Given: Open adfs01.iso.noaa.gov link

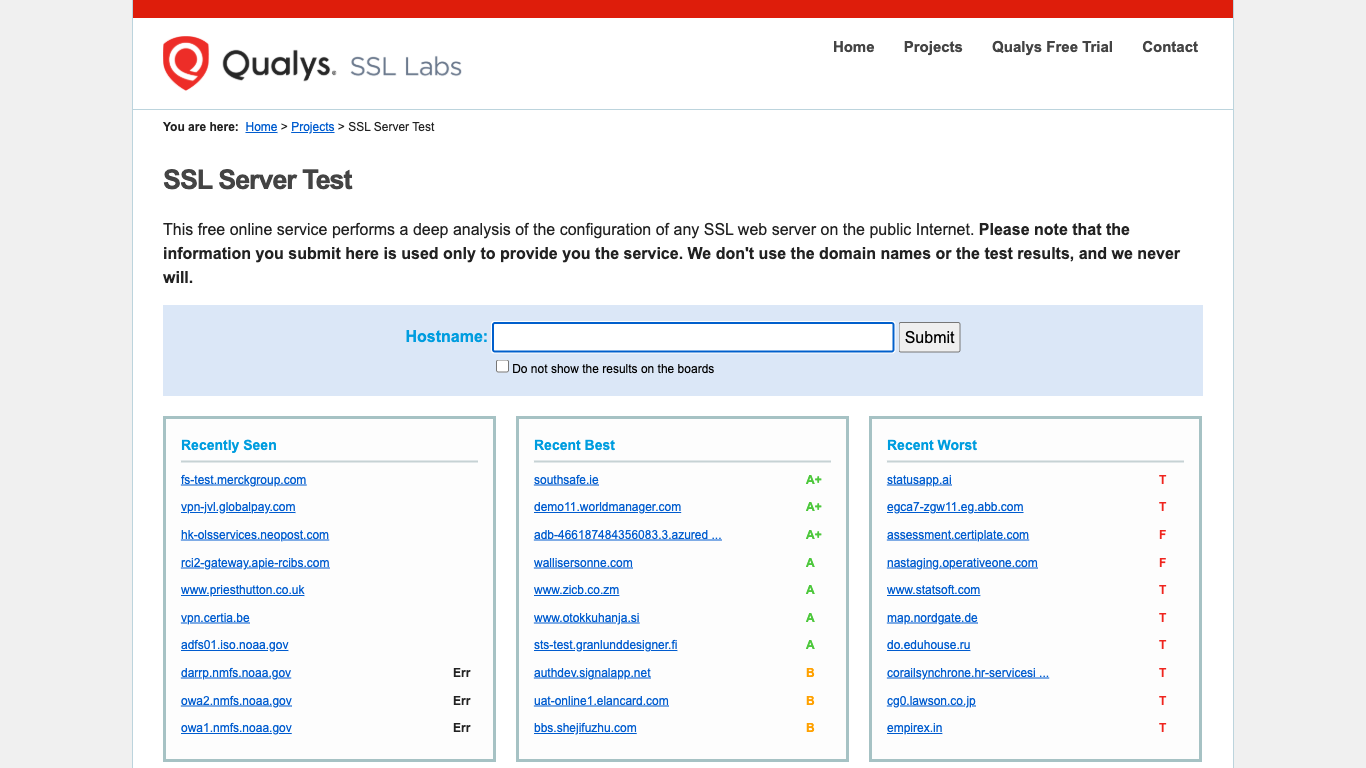Looking at the screenshot, I should pyautogui.click(x=235, y=645).
